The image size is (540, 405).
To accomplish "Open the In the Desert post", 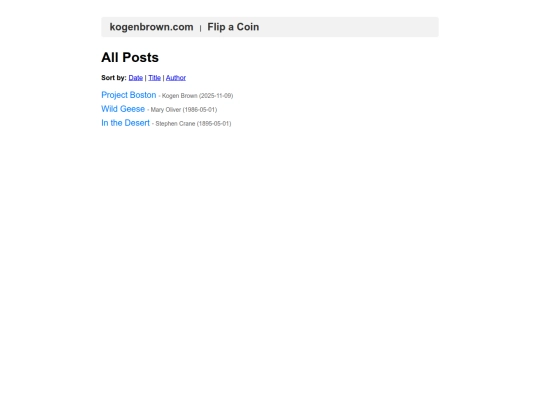I will pyautogui.click(x=125, y=123).
